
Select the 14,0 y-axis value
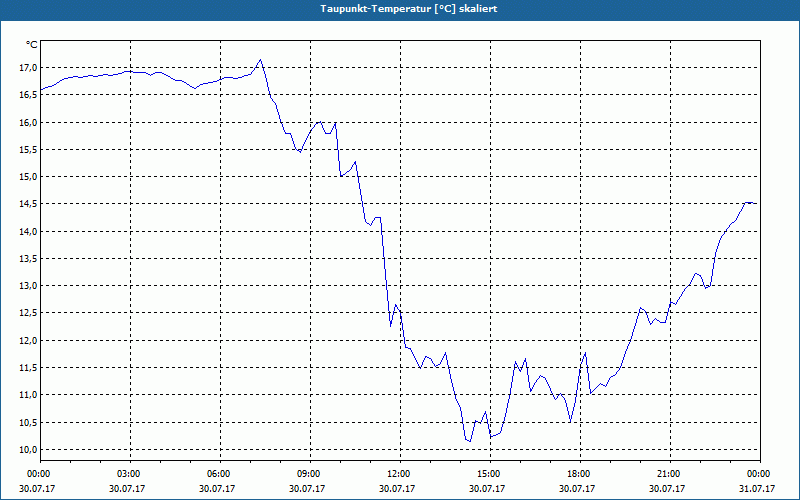(x=29, y=231)
